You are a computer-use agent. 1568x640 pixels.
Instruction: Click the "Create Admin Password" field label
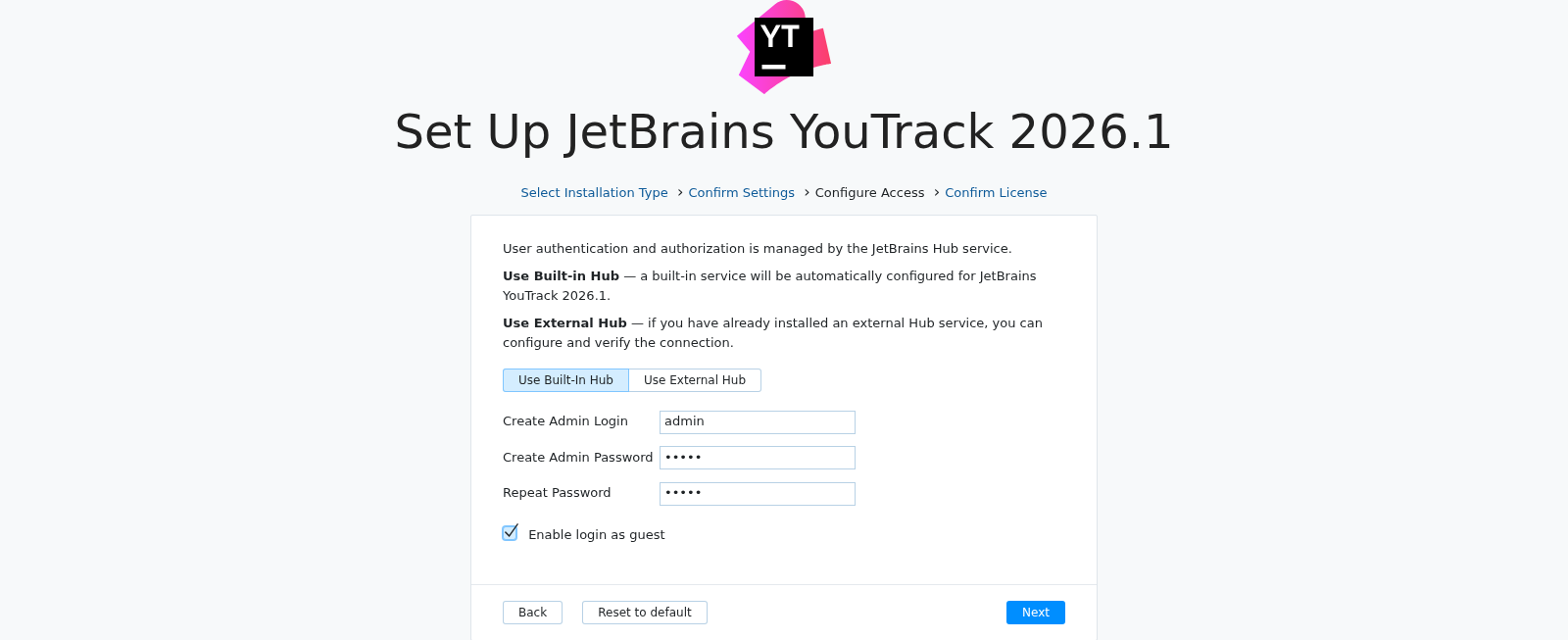tap(577, 458)
